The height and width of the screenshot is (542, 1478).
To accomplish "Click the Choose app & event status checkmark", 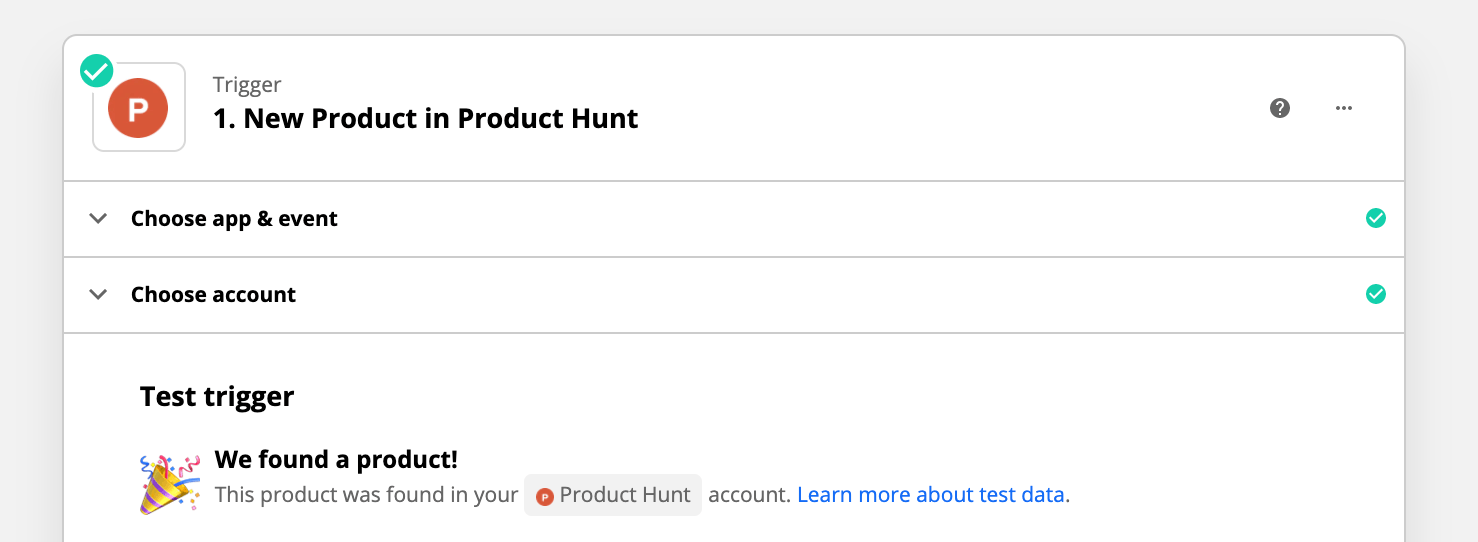I will (x=1376, y=218).
